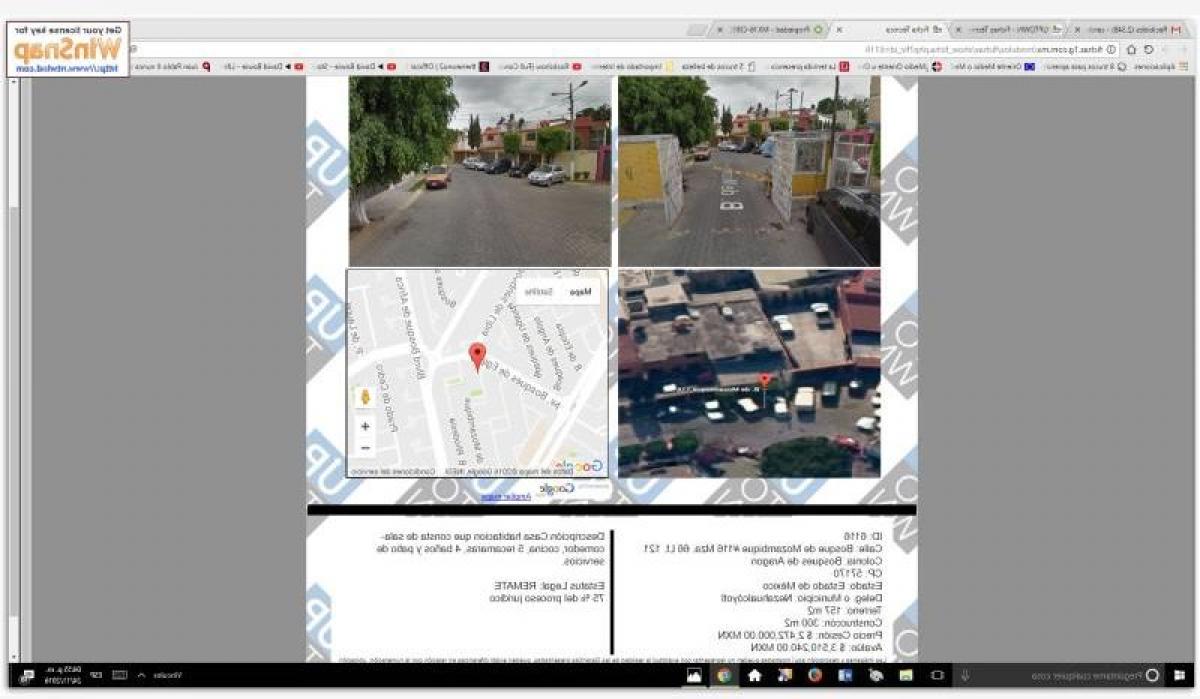Screen dimensions: 1200x699
Task: Click the aerial satellite photo of the property
Action: click(x=749, y=372)
